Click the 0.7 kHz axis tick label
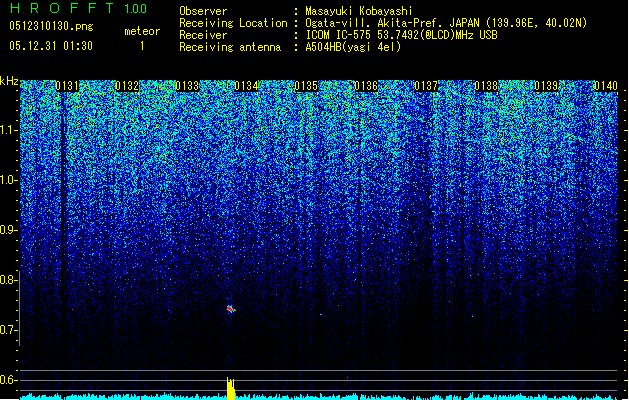Screen dimensions: 629x400 [x=8, y=330]
